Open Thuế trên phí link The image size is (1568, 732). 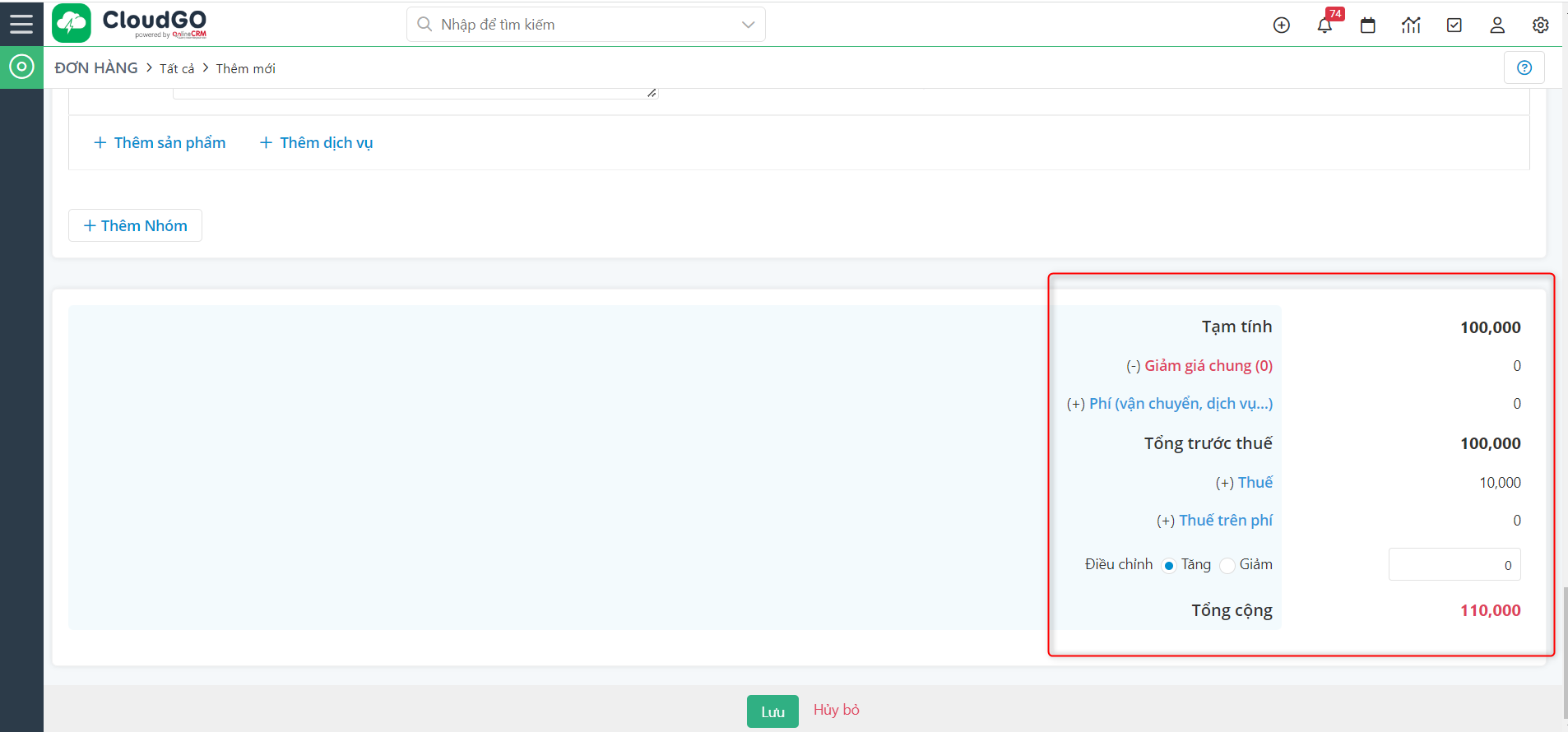pyautogui.click(x=1225, y=521)
